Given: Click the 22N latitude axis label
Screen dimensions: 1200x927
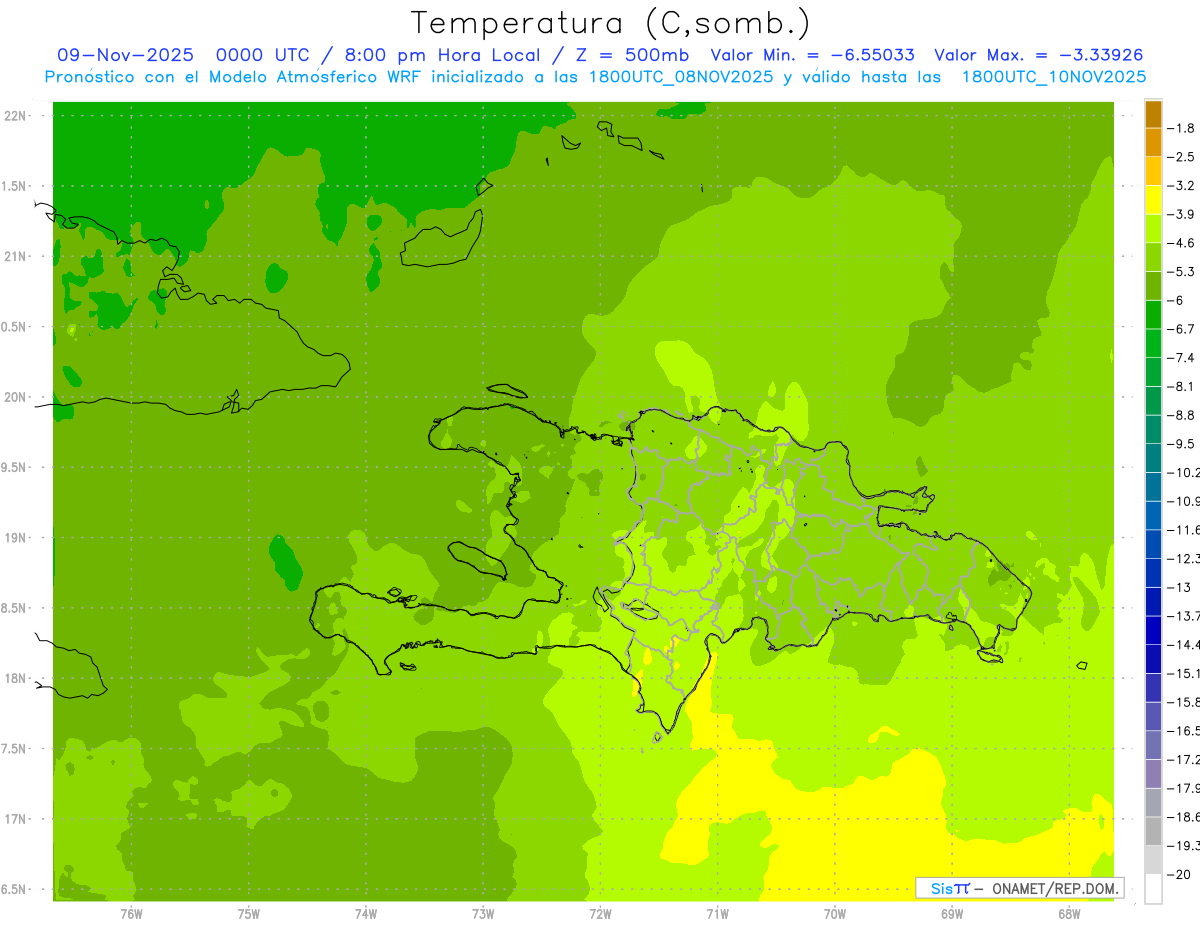Looking at the screenshot, I should pos(15,116).
